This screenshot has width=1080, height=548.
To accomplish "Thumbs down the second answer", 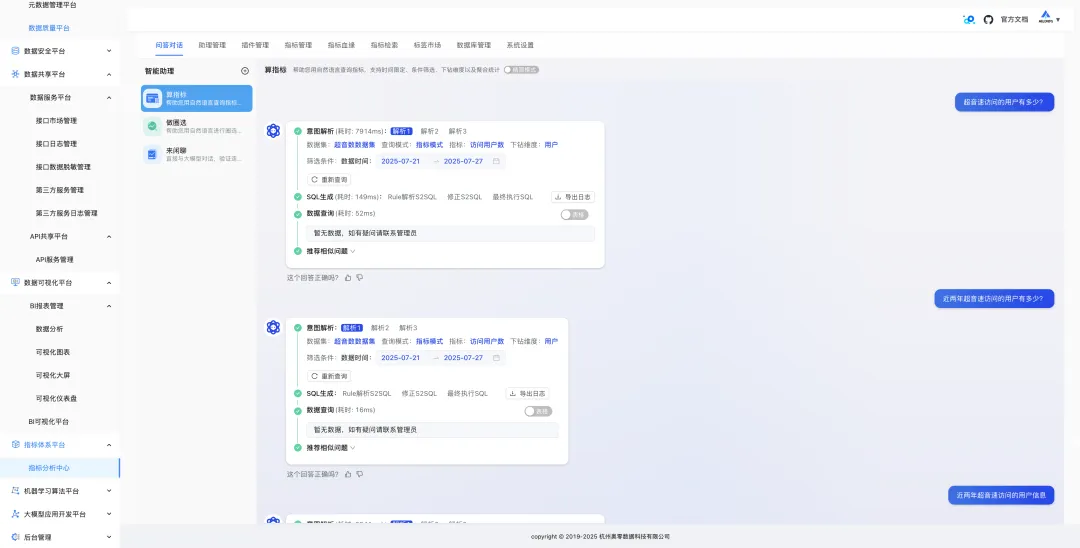I will pyautogui.click(x=360, y=474).
